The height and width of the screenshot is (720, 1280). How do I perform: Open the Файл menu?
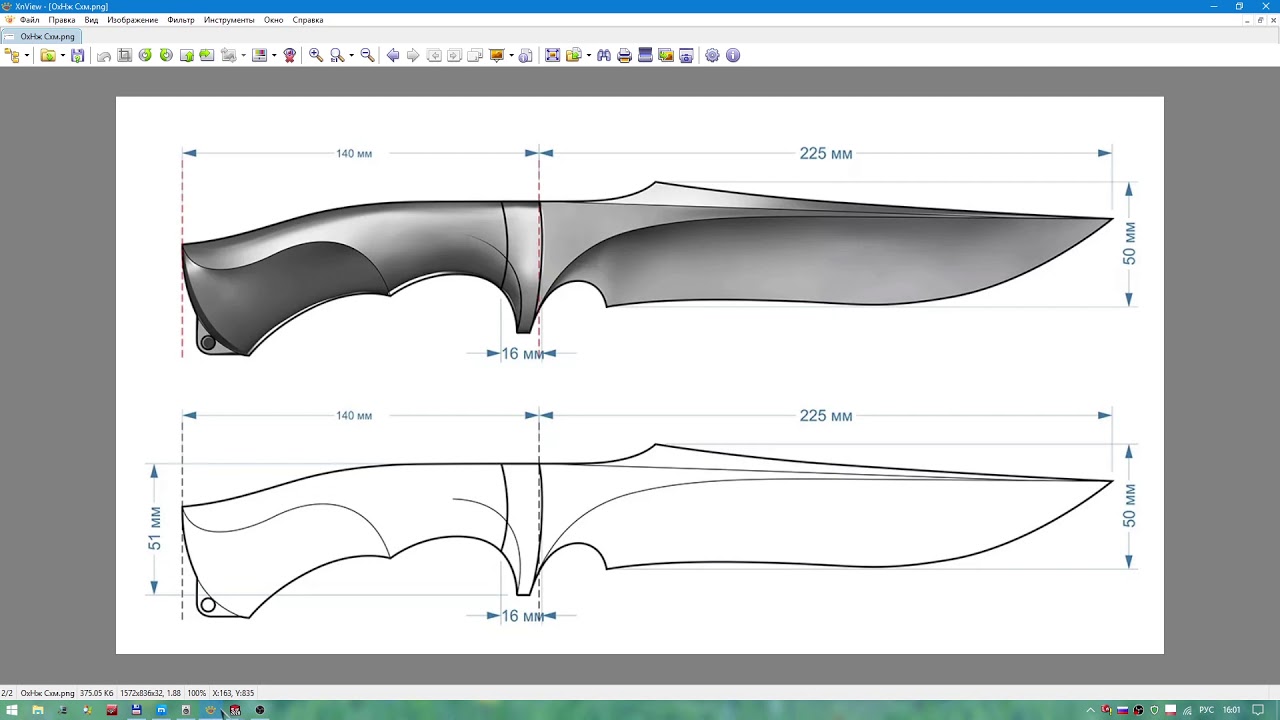29,20
